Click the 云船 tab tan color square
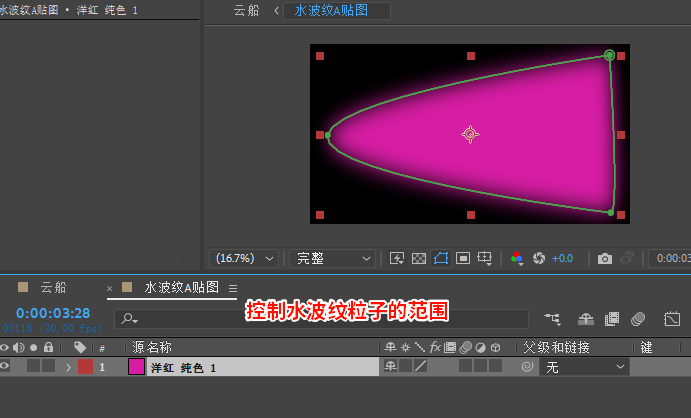This screenshot has height=418, width=691. (x=23, y=288)
